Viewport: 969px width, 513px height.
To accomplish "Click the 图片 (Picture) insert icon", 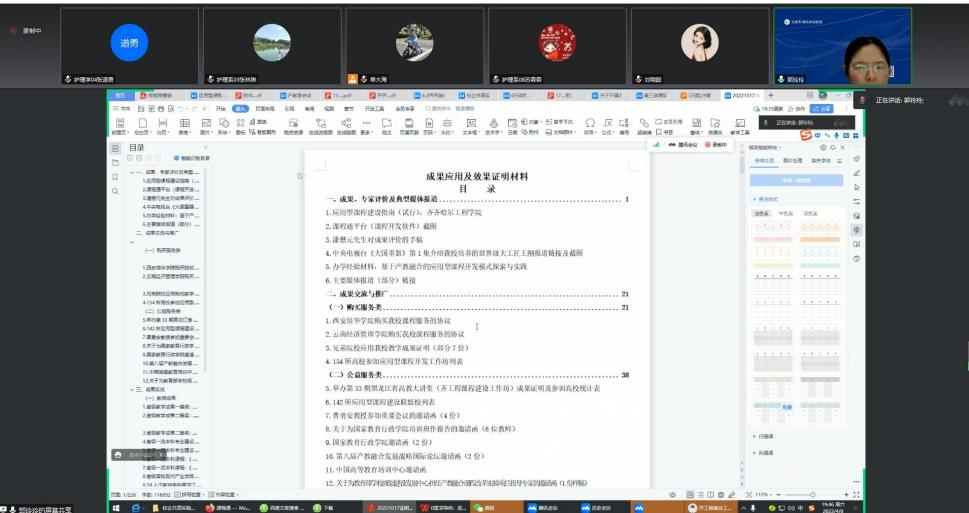I will point(205,125).
